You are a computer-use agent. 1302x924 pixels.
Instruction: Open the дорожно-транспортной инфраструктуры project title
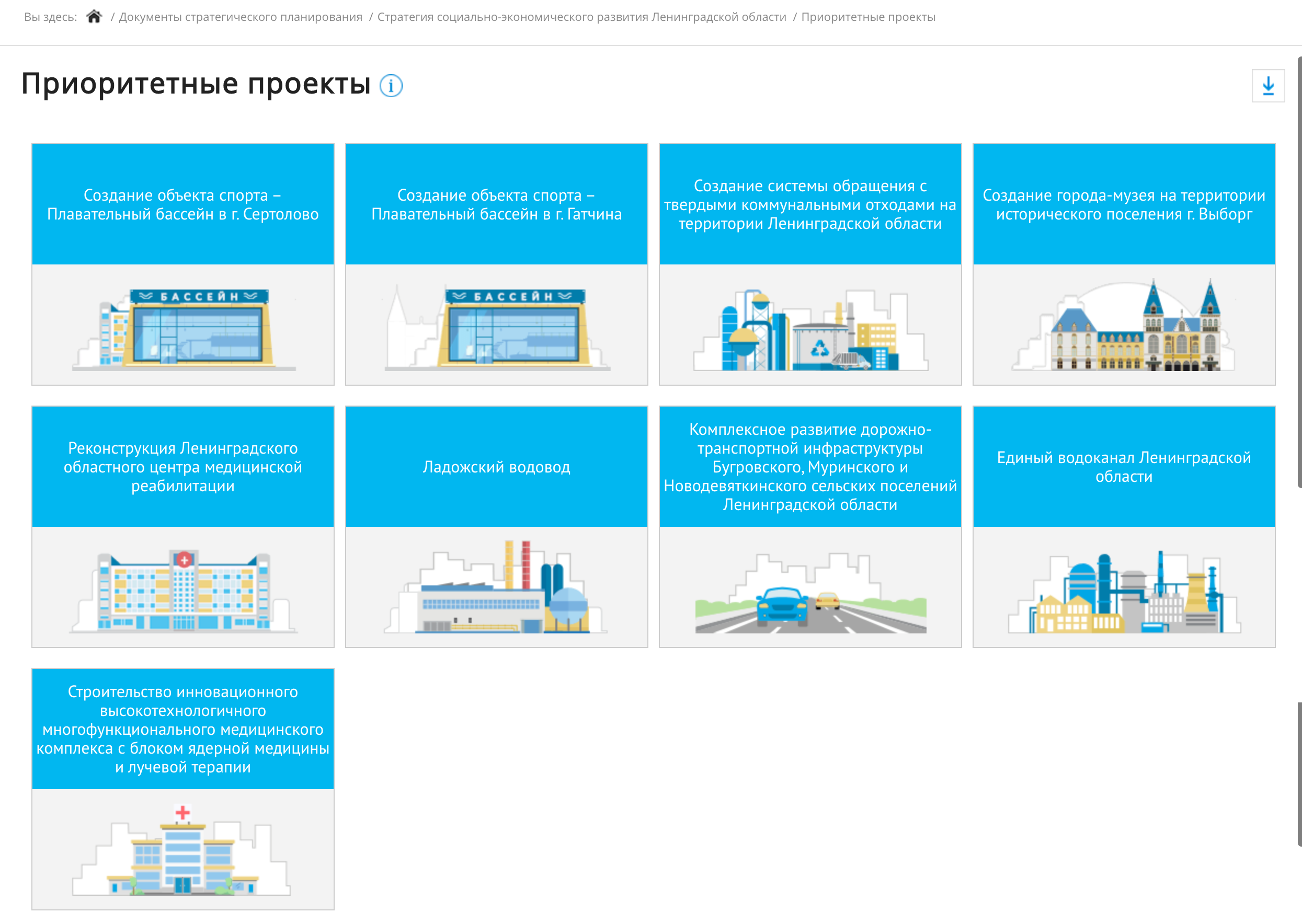810,467
